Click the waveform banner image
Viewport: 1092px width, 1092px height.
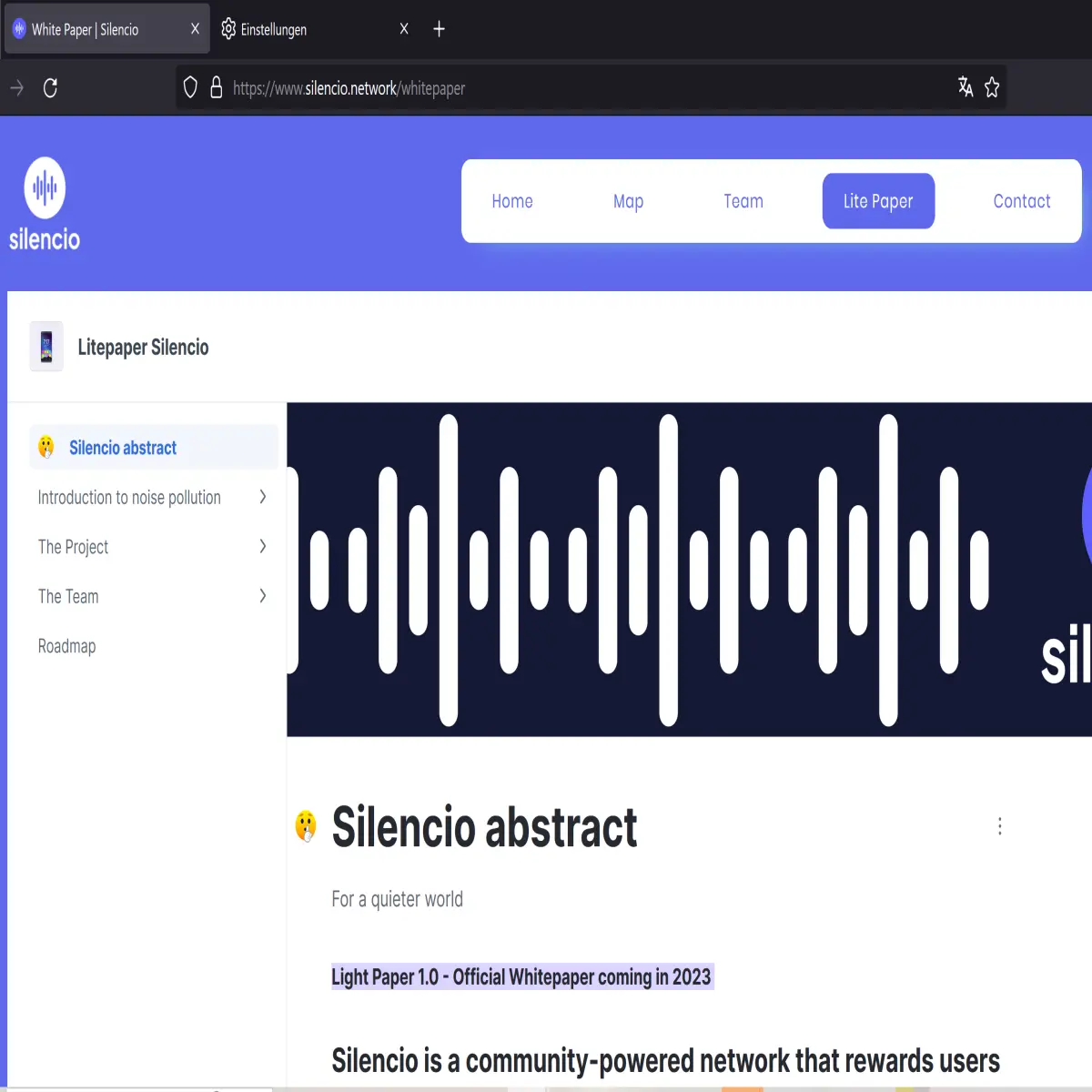click(689, 570)
